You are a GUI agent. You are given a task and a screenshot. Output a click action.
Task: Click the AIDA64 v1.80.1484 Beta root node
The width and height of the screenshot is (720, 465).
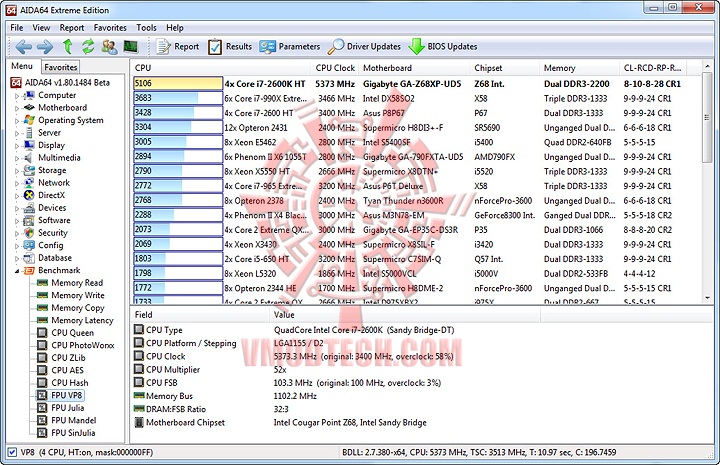pyautogui.click(x=67, y=83)
